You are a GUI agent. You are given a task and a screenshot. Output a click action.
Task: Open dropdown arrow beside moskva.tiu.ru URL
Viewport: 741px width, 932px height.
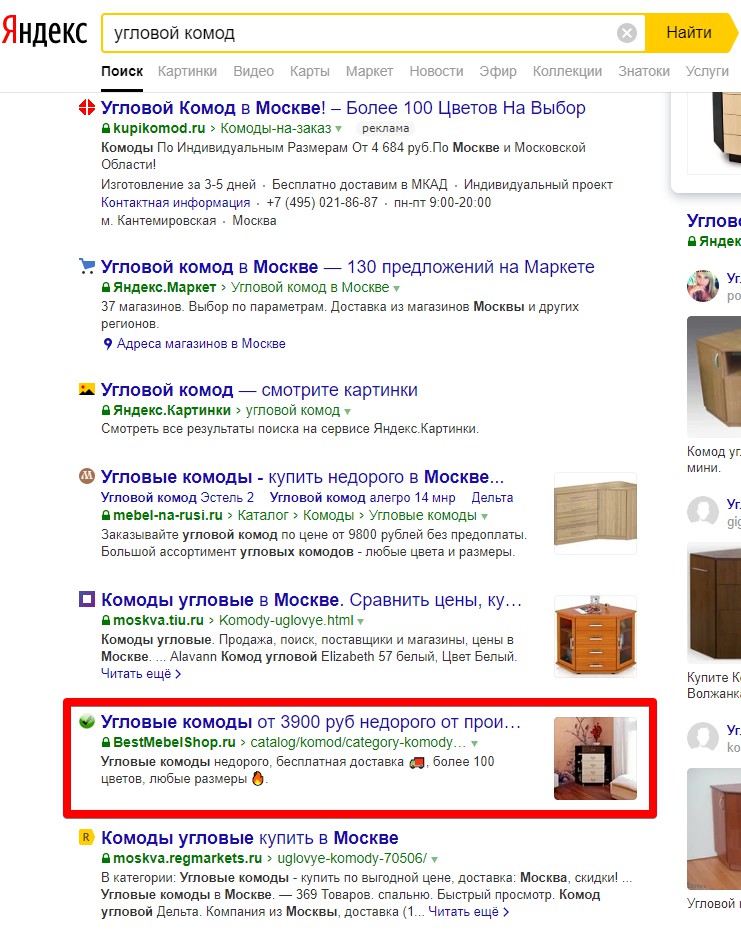tap(360, 621)
